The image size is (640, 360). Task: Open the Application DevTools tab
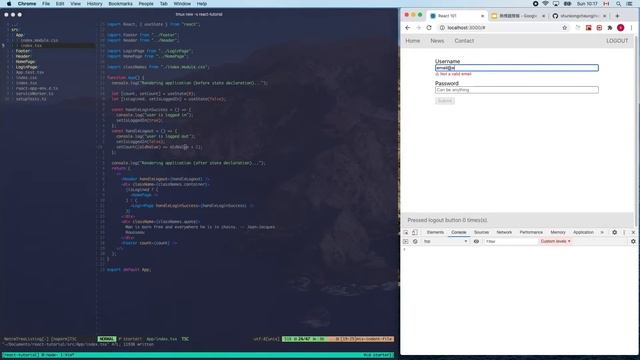point(583,232)
